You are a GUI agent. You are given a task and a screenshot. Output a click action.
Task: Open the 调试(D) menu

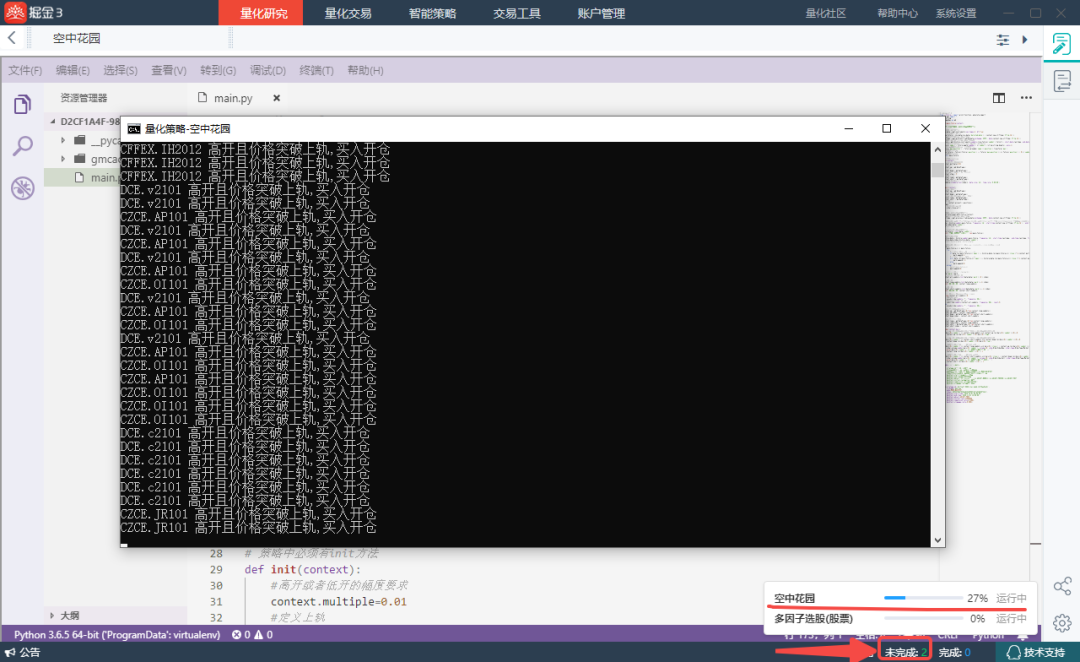coord(267,70)
